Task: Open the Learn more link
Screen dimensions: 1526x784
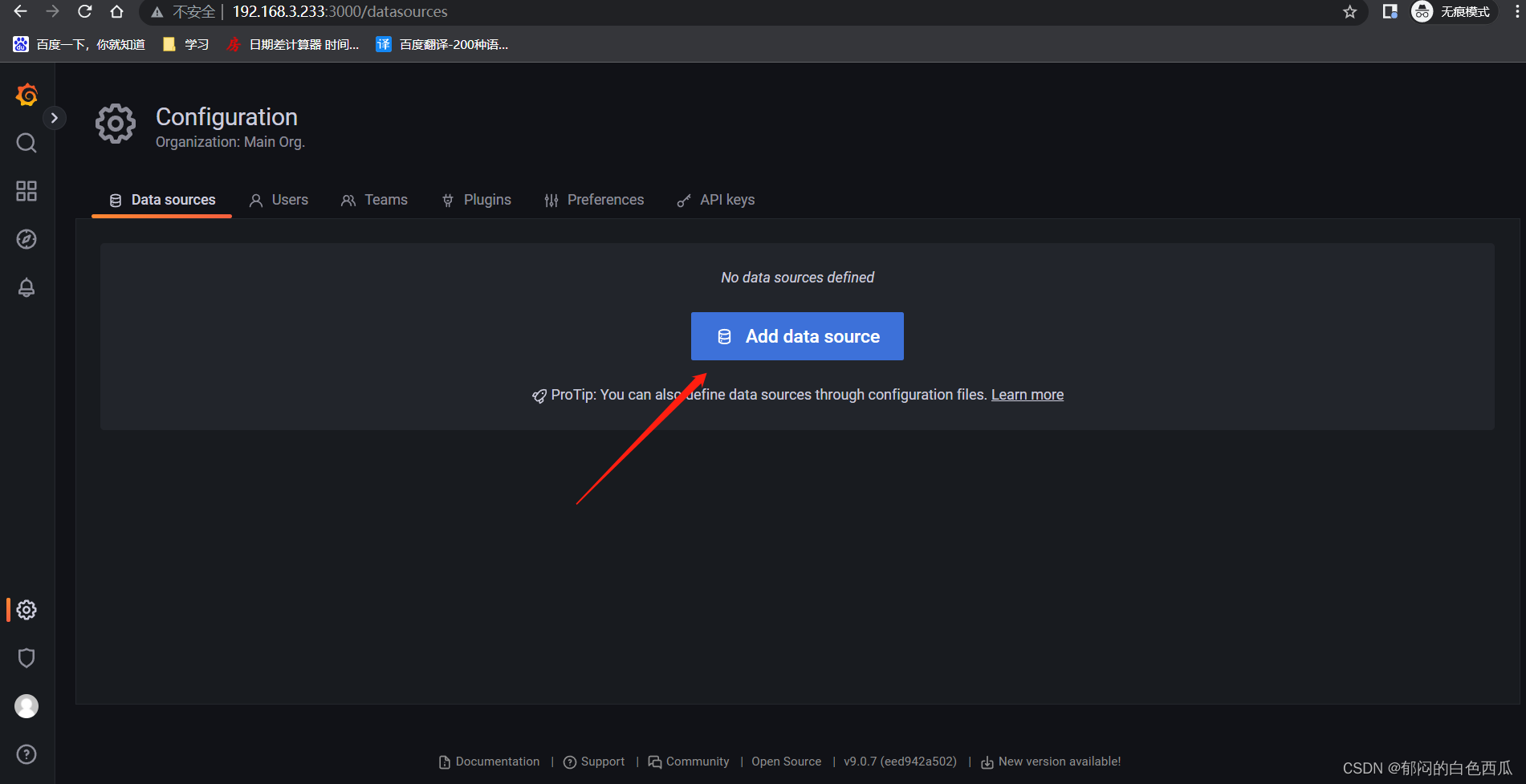Action: [1028, 395]
